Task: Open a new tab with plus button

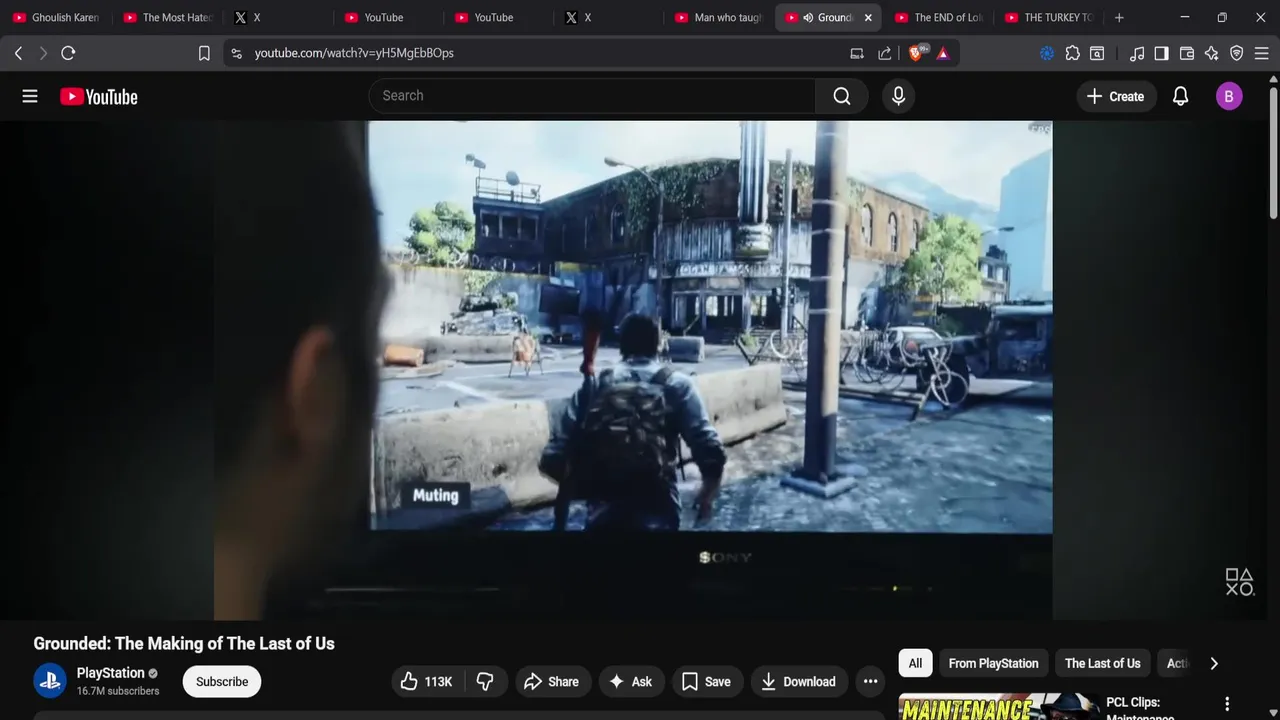Action: 1119,17
